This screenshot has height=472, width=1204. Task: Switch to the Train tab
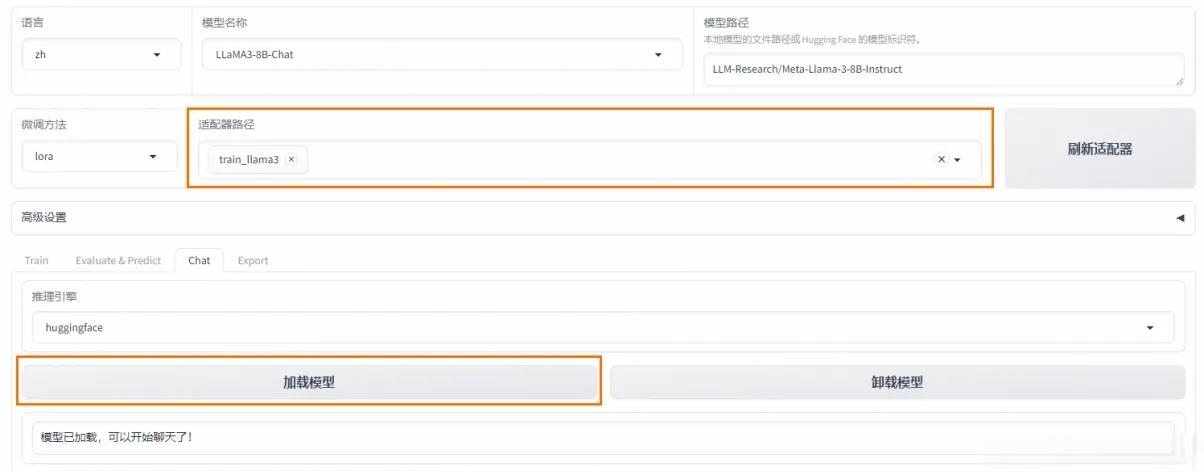coord(36,260)
